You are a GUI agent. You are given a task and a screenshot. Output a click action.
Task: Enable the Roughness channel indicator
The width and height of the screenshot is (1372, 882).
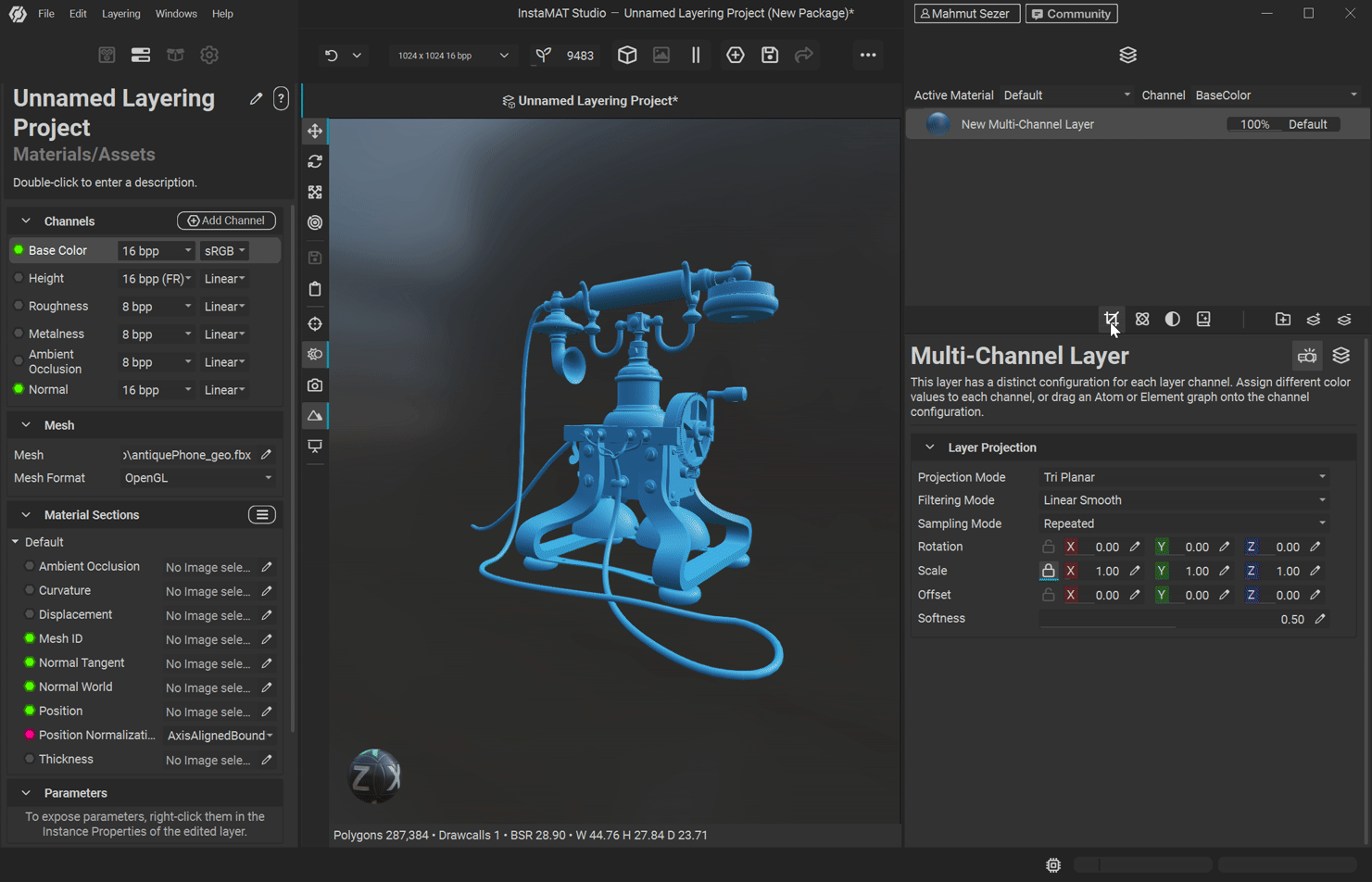coord(19,307)
